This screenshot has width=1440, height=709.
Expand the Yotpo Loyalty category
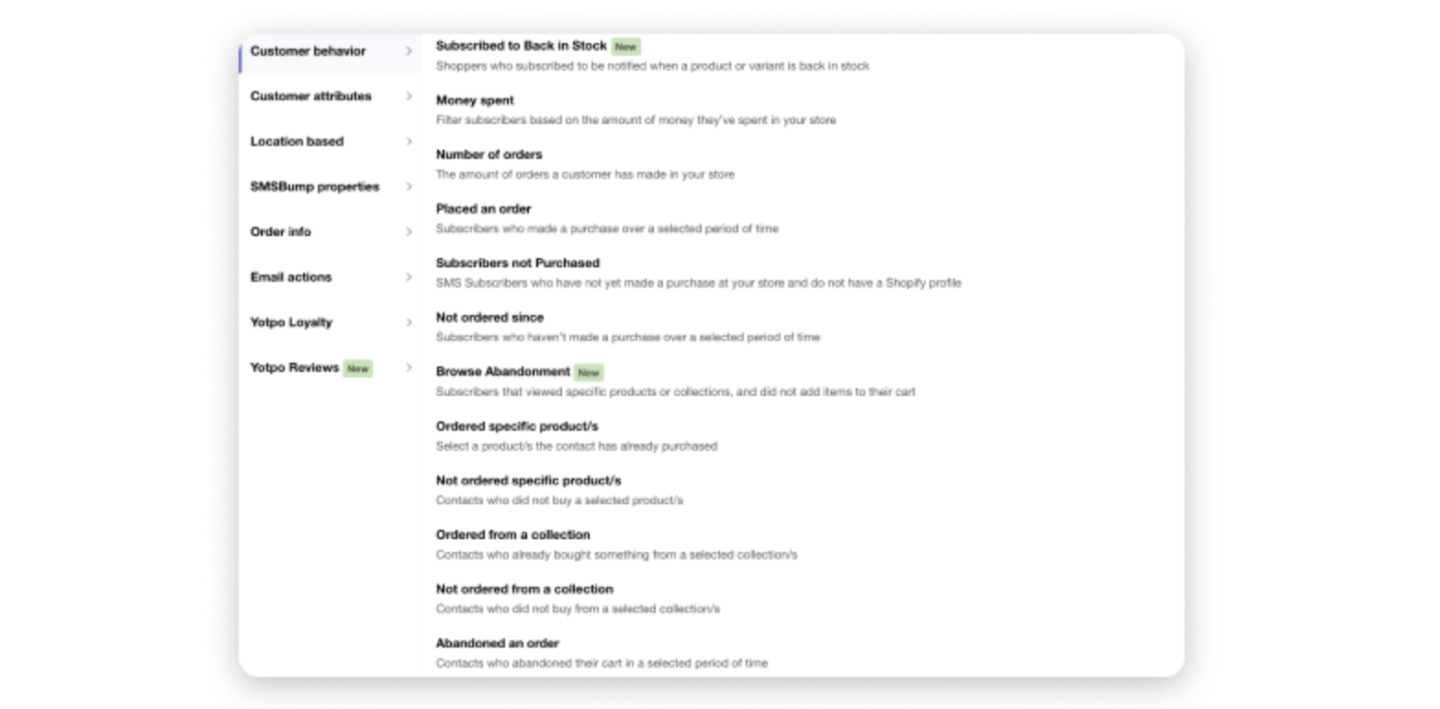point(291,322)
